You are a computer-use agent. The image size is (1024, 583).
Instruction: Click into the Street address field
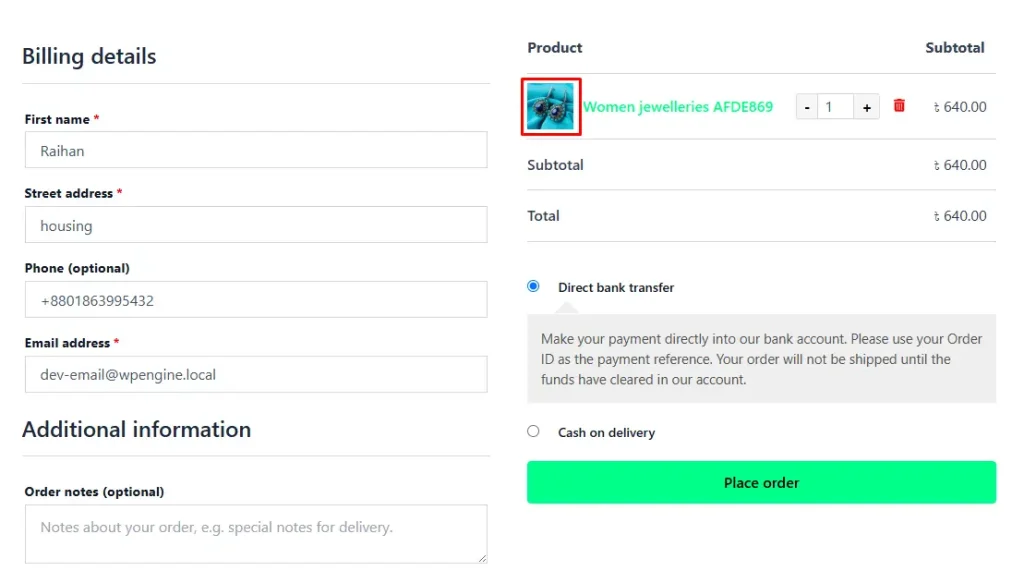tap(256, 225)
